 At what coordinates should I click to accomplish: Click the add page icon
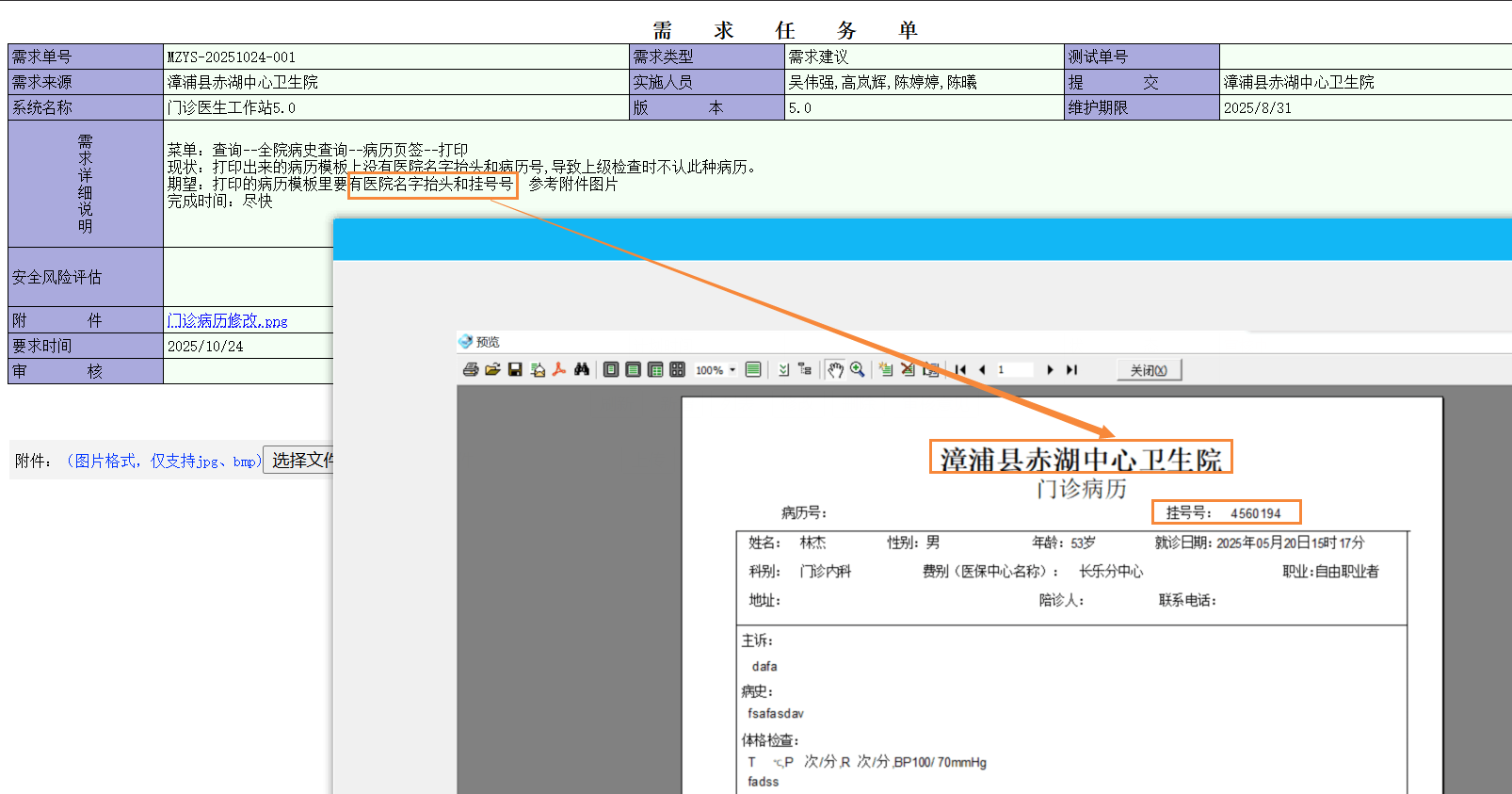[886, 370]
